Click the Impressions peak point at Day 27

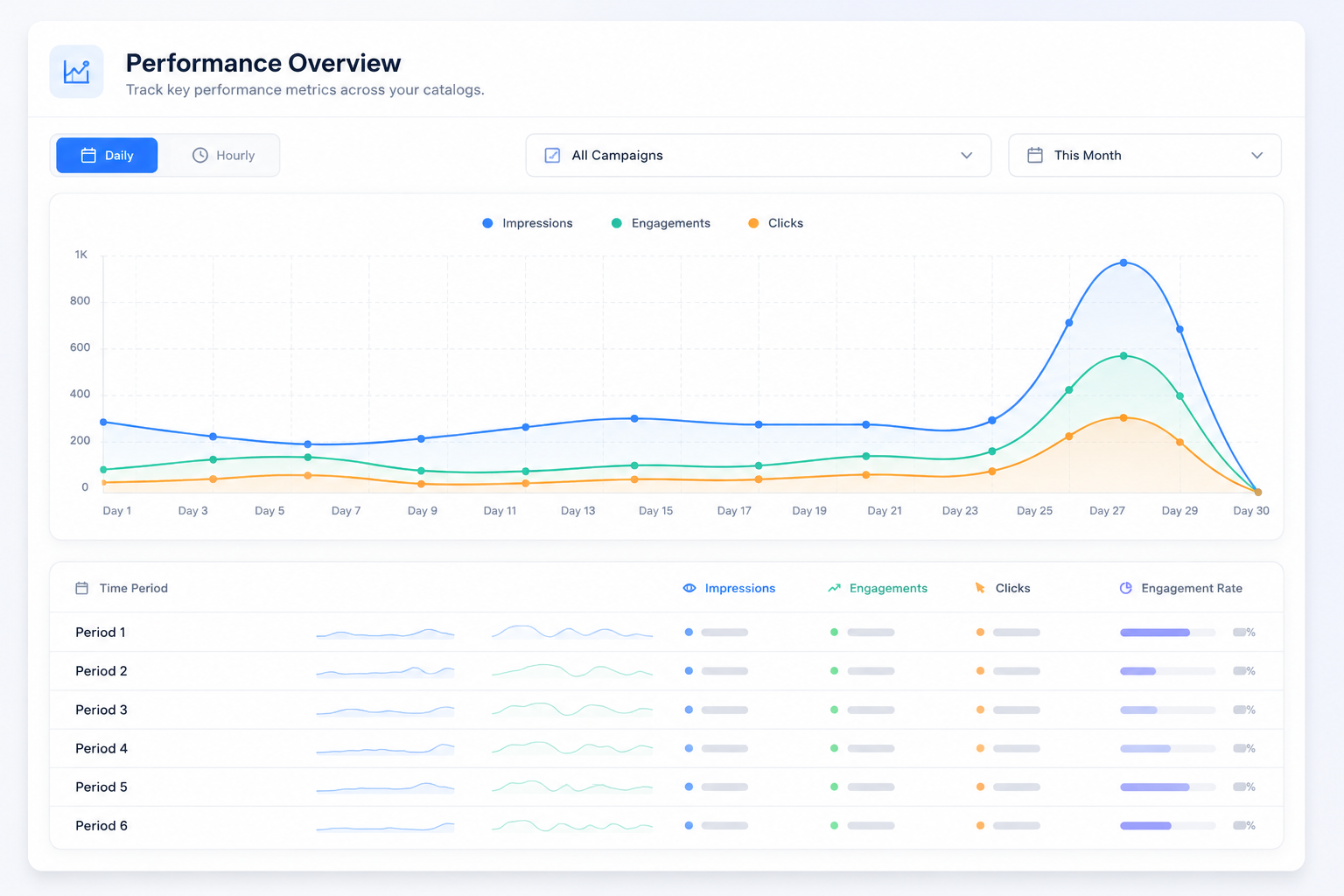[x=1123, y=262]
